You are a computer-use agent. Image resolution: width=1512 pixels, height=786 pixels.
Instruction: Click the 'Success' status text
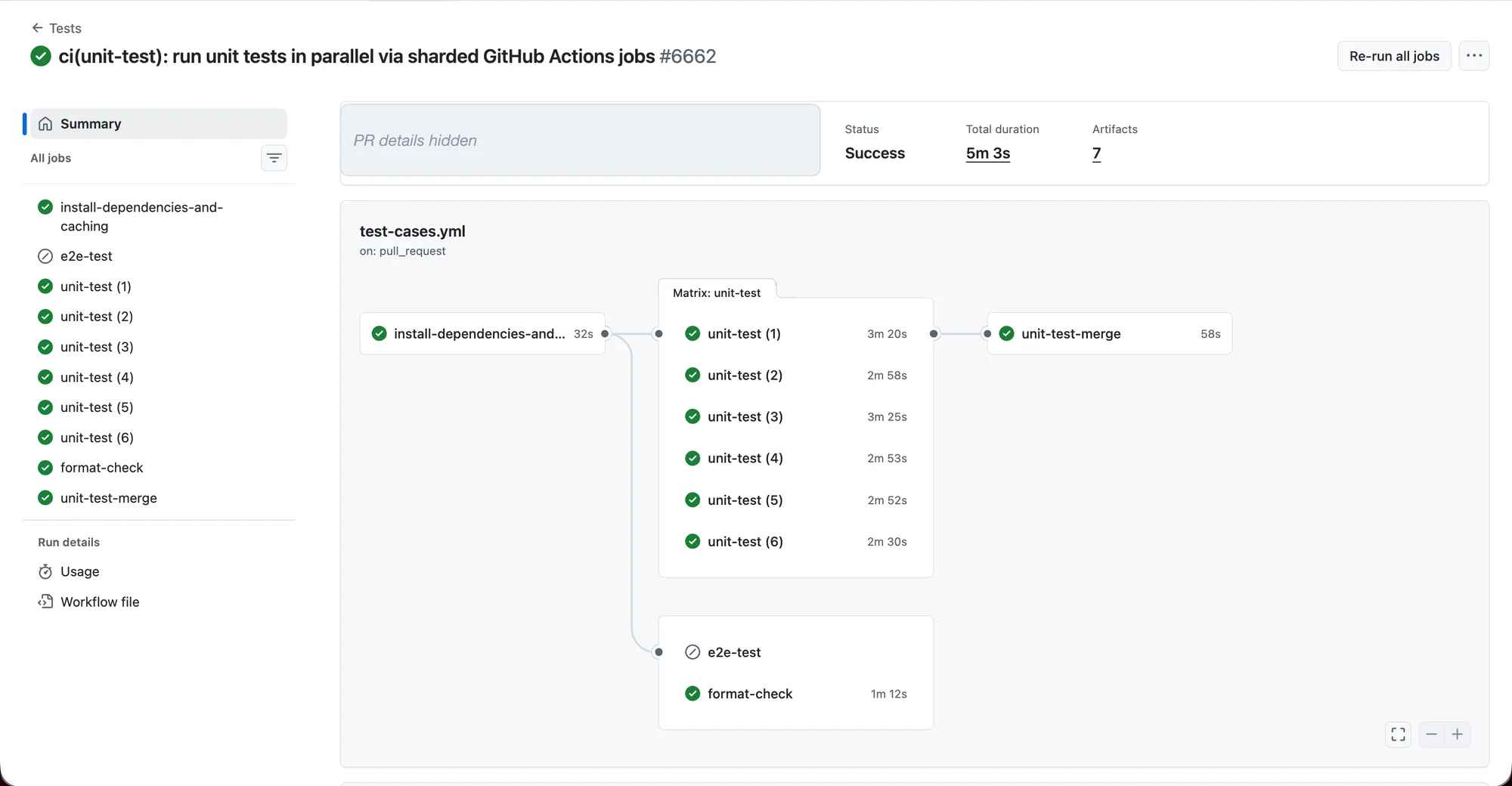(x=875, y=153)
